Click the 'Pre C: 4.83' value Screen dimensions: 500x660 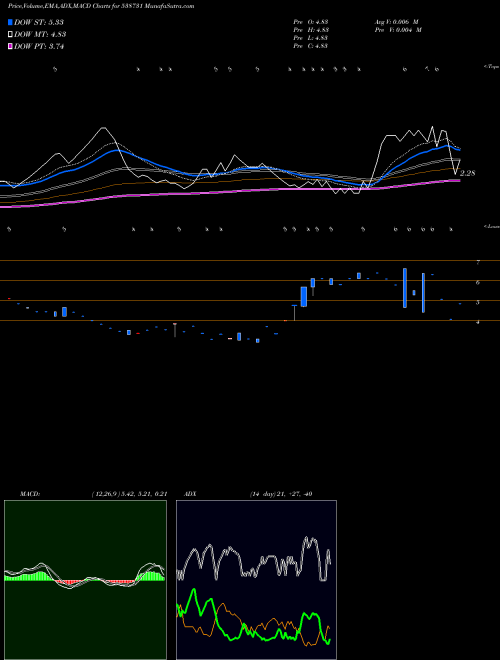coord(311,46)
